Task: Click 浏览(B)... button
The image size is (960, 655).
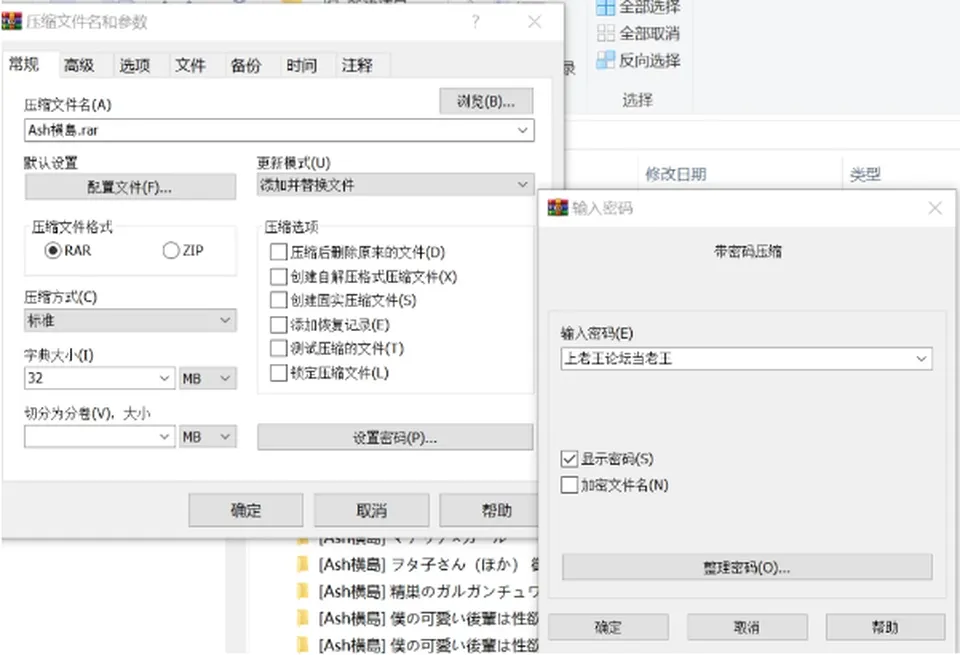Action: [x=486, y=101]
